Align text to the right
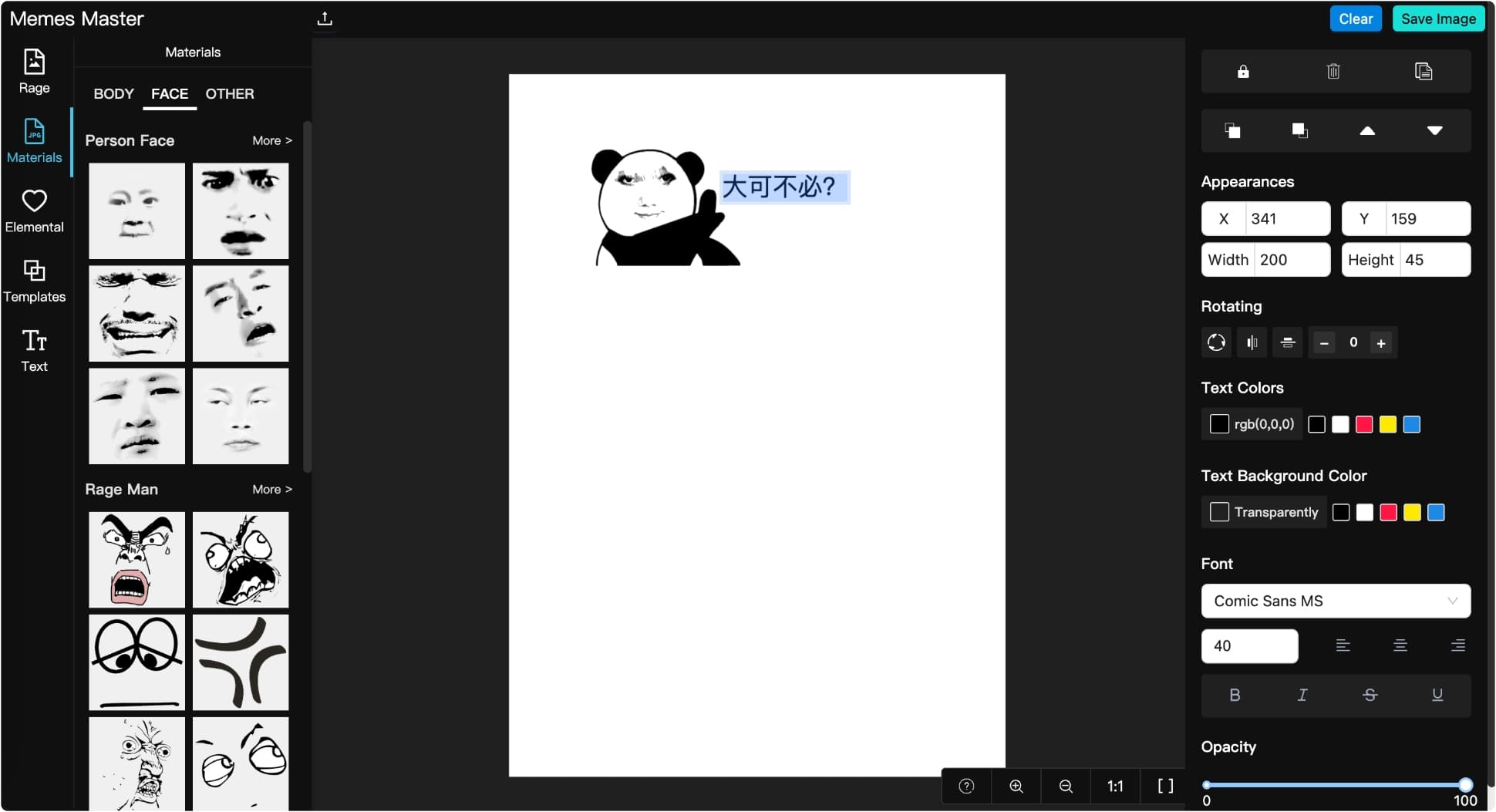The height and width of the screenshot is (812, 1496). click(x=1457, y=645)
